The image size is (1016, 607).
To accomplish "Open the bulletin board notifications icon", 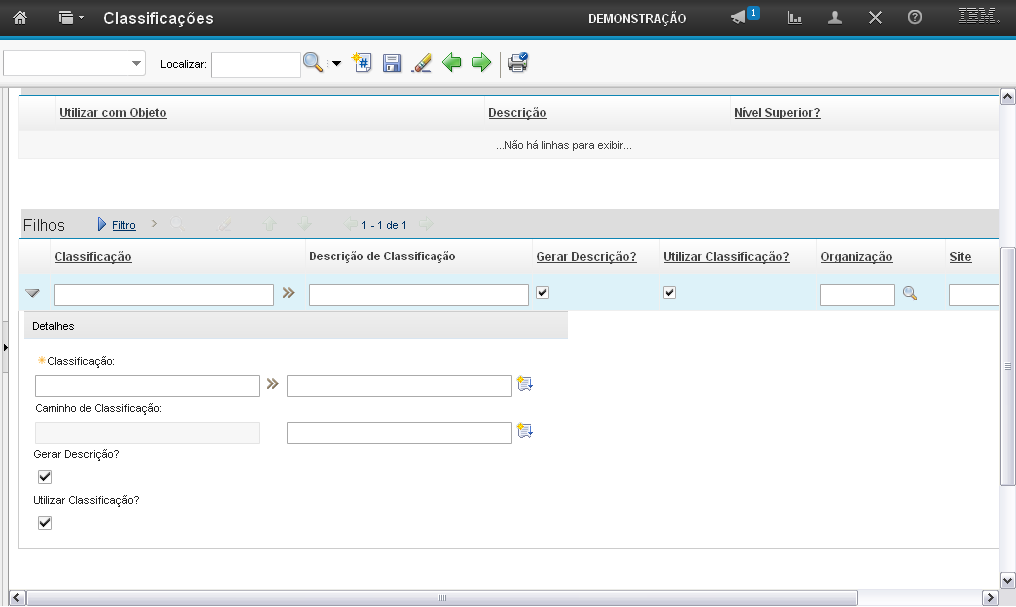I will point(740,18).
